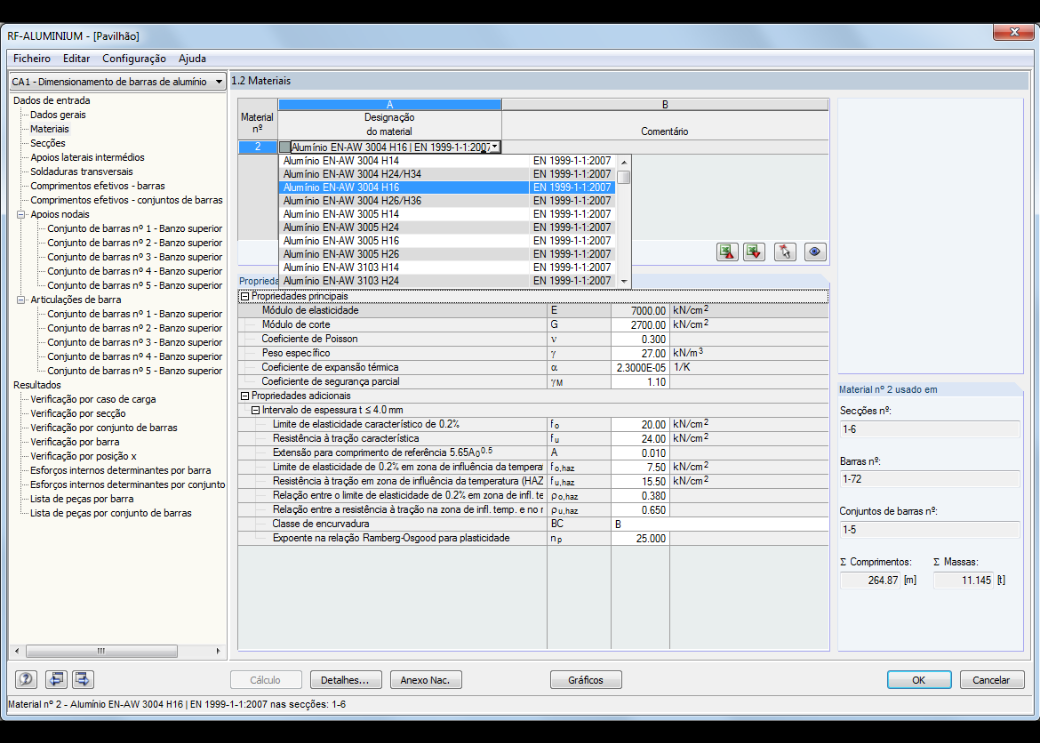Screen dimensions: 1040x743
Task: Click the Anexo Nac. button
Action: [x=426, y=680]
